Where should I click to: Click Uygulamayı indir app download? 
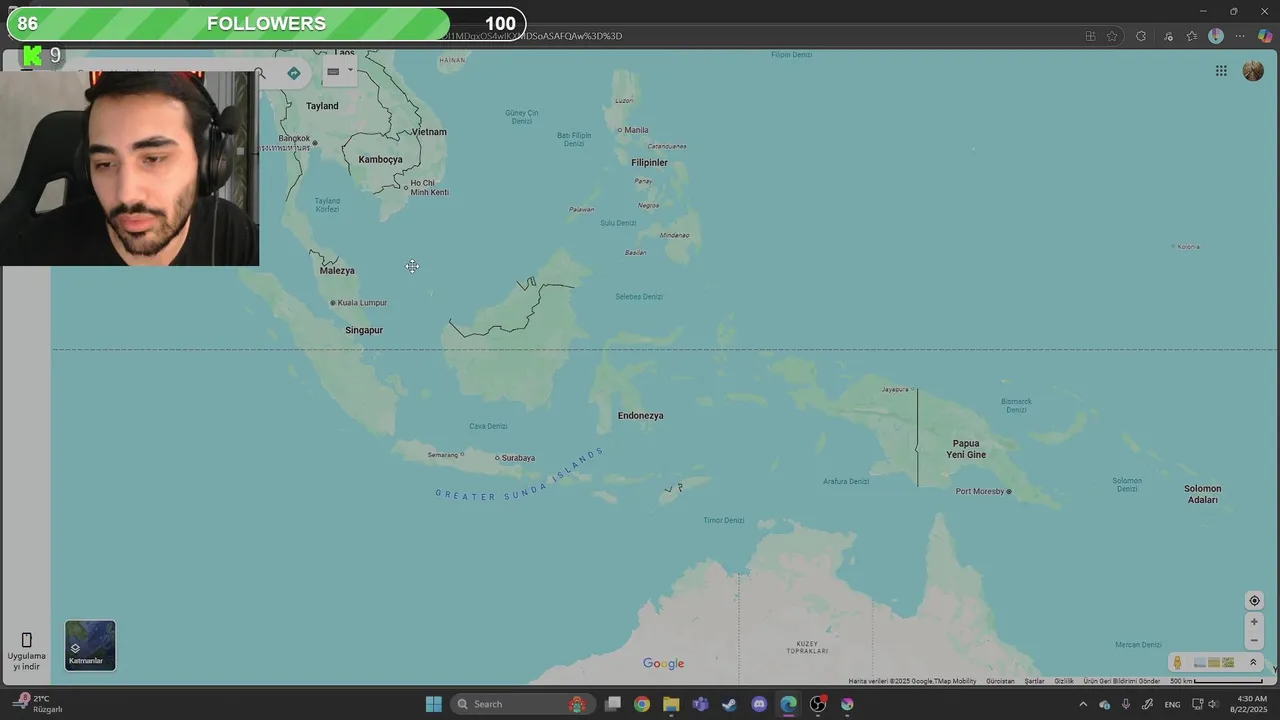coord(27,652)
